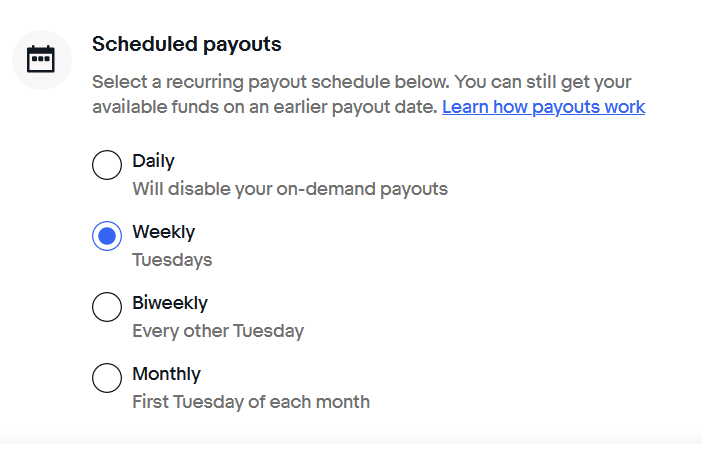Click the "Daily" option label text
Viewport: 702px width, 452px height.
coord(153,160)
